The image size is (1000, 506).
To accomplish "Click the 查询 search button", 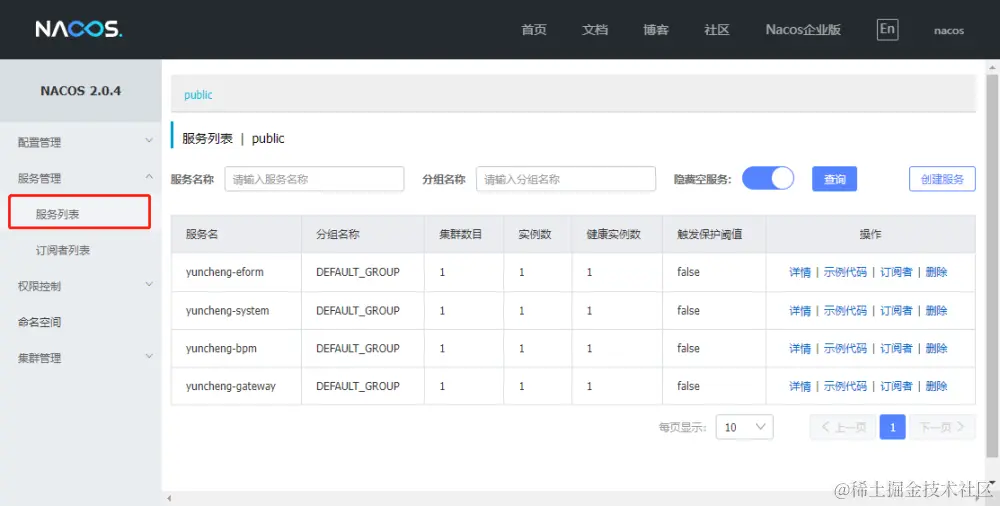I will click(x=834, y=179).
